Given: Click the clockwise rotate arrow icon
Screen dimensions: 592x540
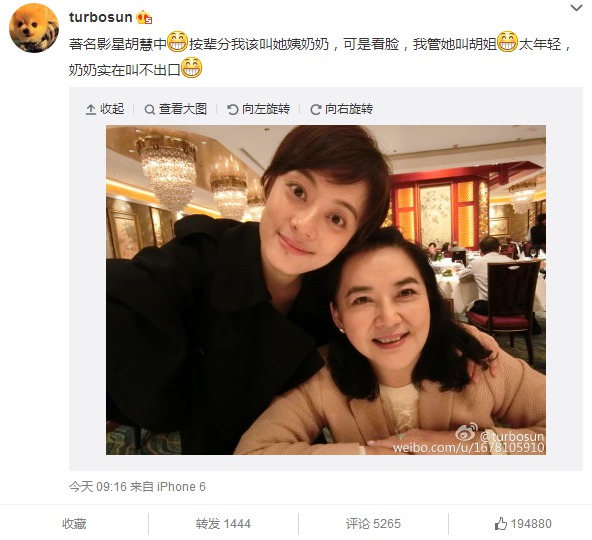Looking at the screenshot, I should click(x=316, y=110).
